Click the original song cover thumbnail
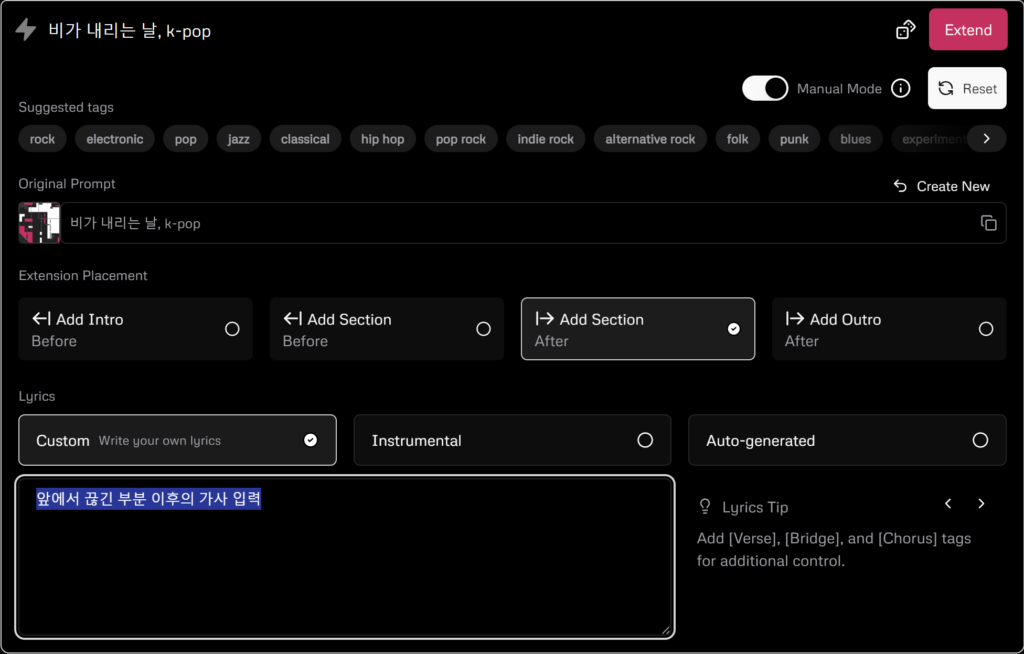 coord(39,223)
